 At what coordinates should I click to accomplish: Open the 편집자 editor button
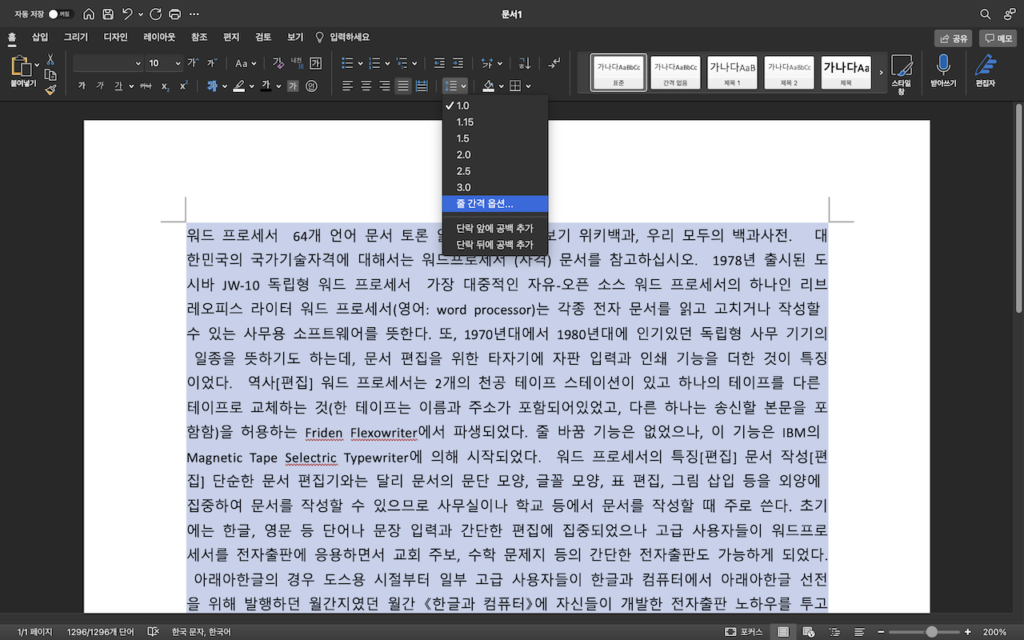985,71
